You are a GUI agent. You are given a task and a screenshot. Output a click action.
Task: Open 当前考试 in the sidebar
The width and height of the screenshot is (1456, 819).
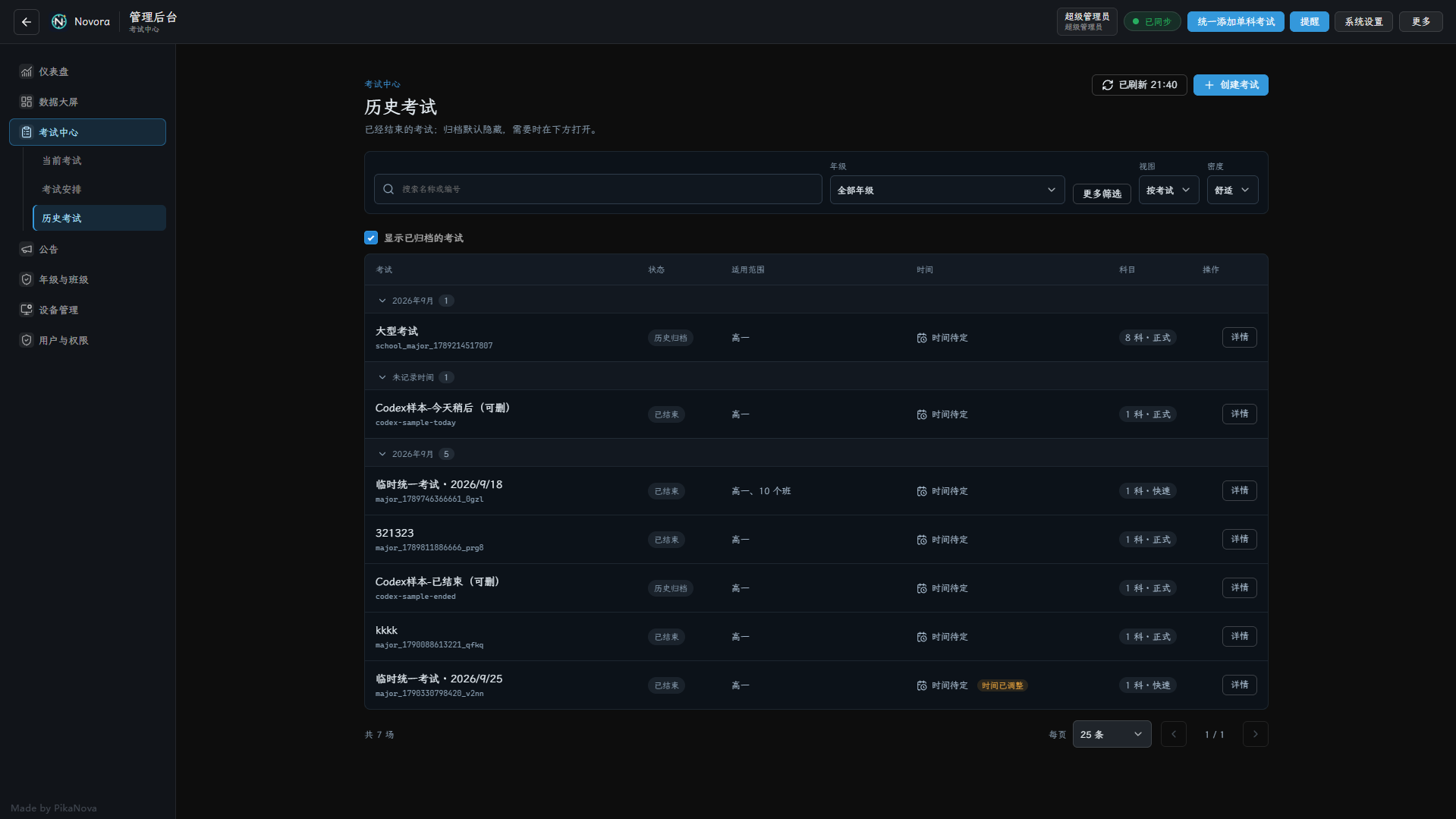coord(99,160)
